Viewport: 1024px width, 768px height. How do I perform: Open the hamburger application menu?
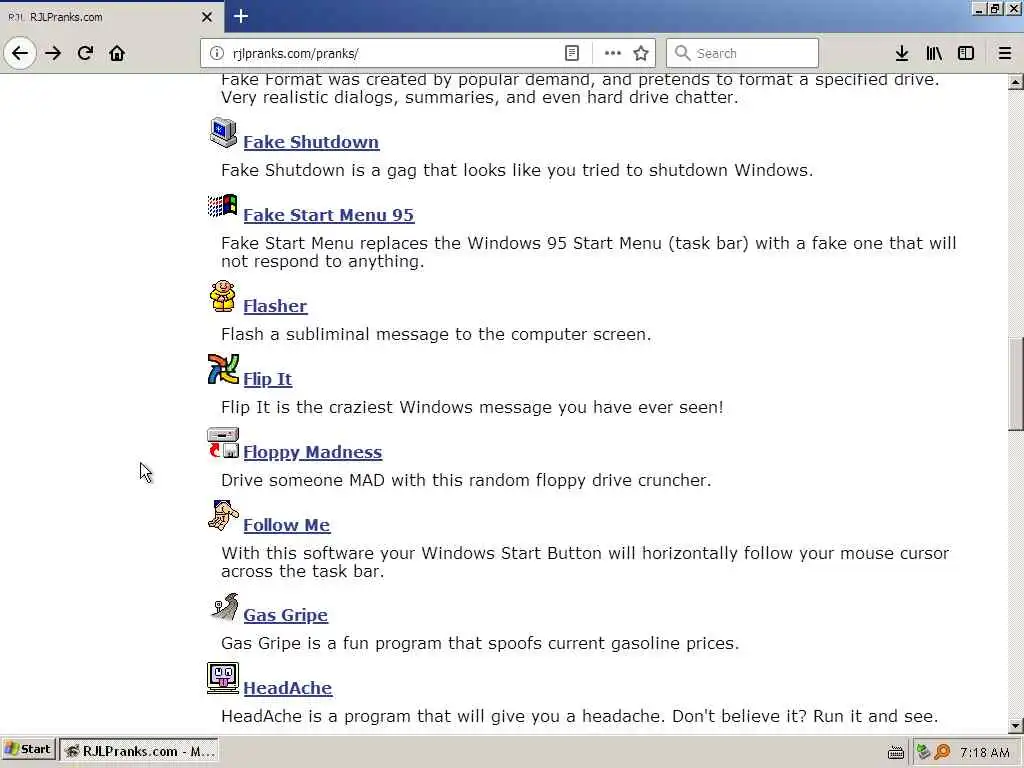(x=1005, y=54)
